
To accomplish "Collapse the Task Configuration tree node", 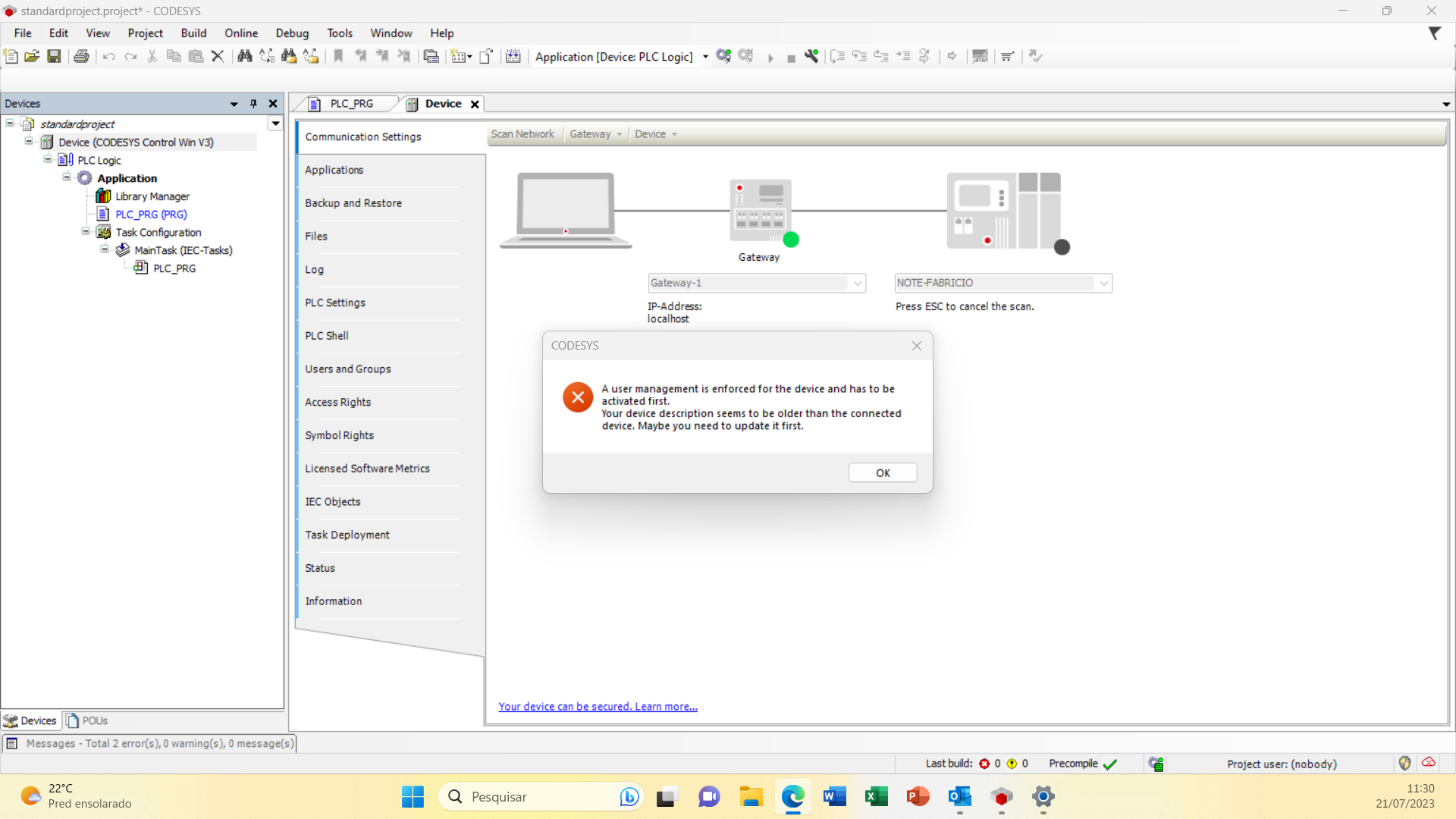I will pyautogui.click(x=86, y=232).
